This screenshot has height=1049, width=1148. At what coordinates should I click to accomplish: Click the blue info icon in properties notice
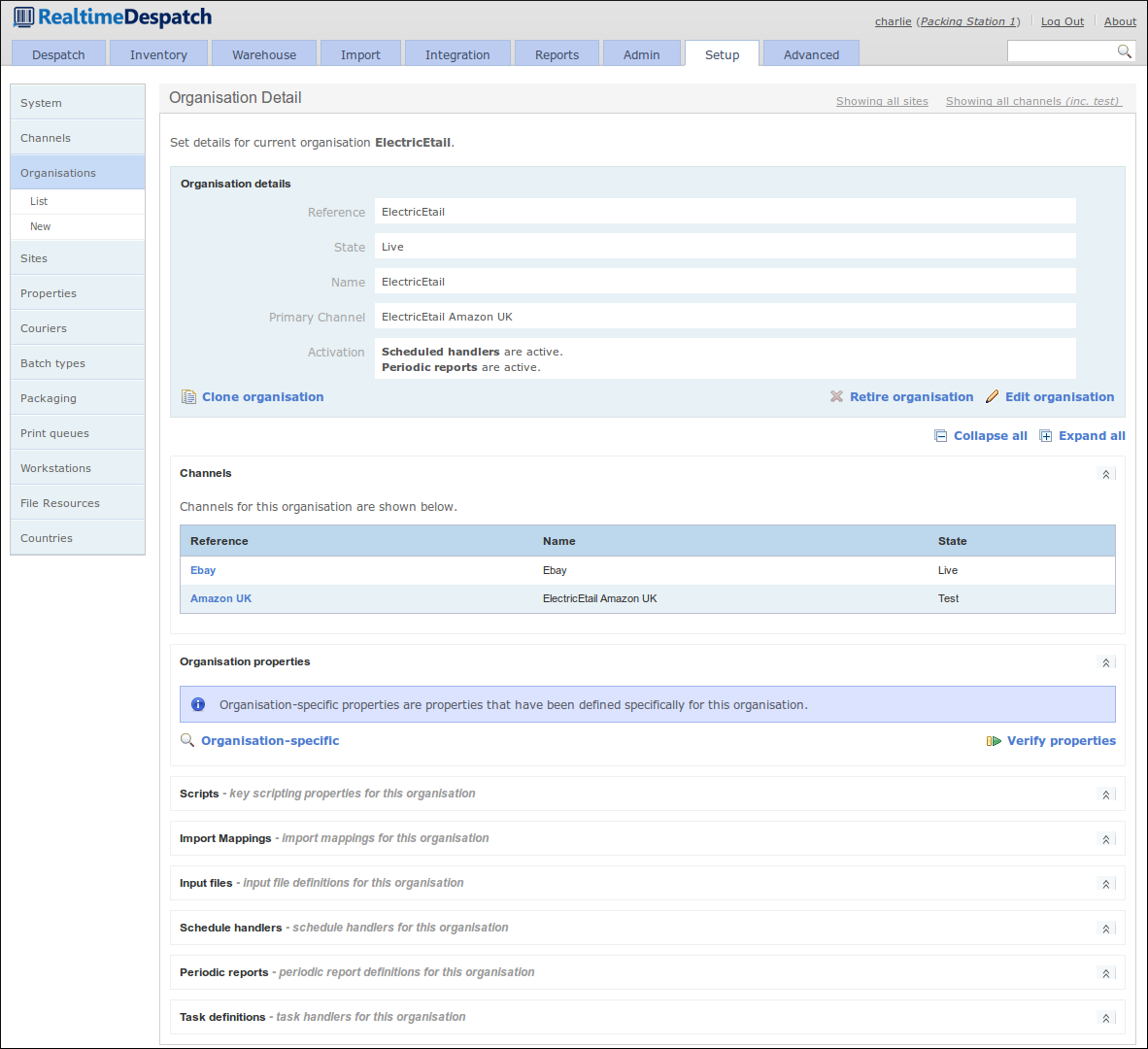198,704
